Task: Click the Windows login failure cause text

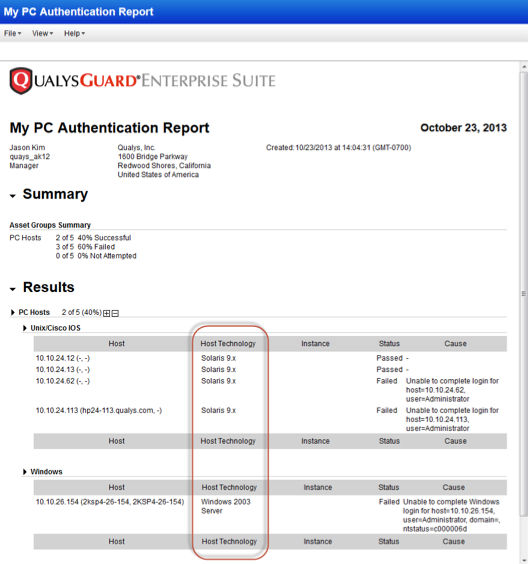Action: 451,515
